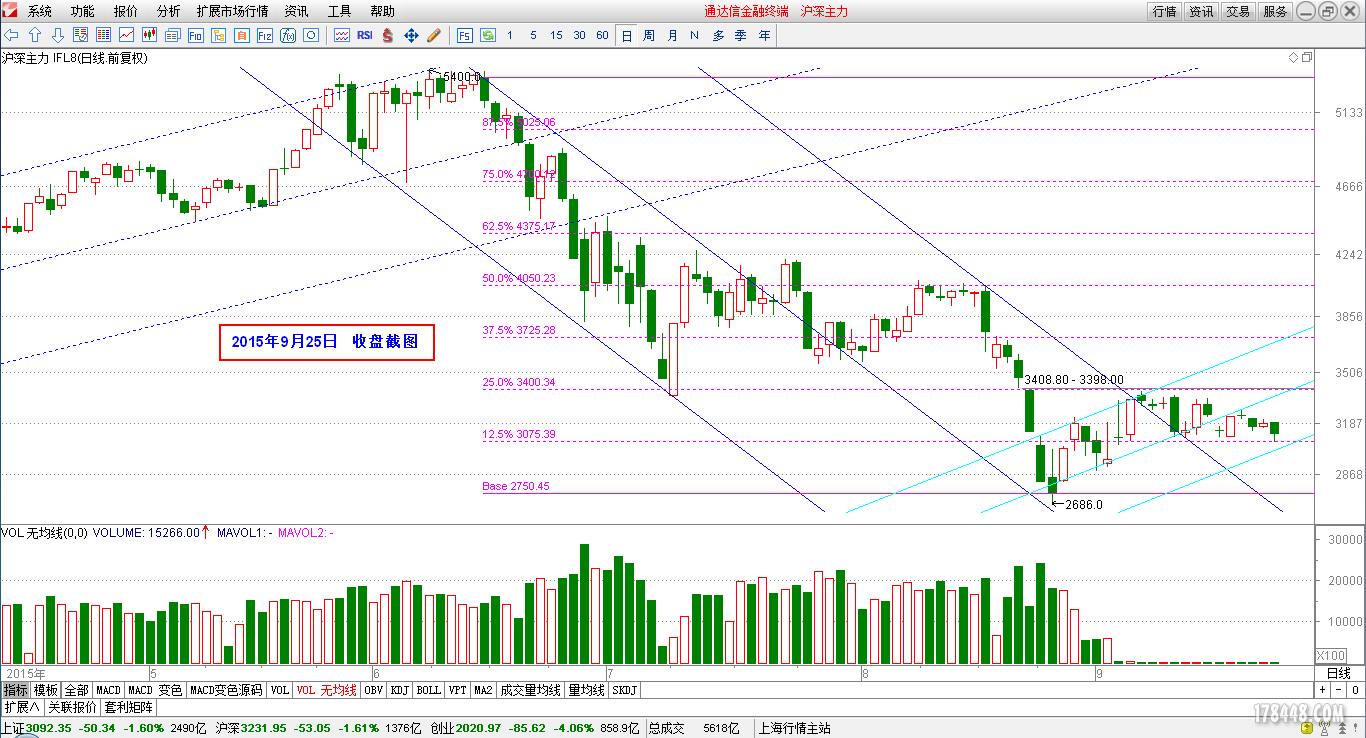This screenshot has height=738, width=1366.
Task: Click the diamond icon in chart corner
Action: pos(1294,57)
